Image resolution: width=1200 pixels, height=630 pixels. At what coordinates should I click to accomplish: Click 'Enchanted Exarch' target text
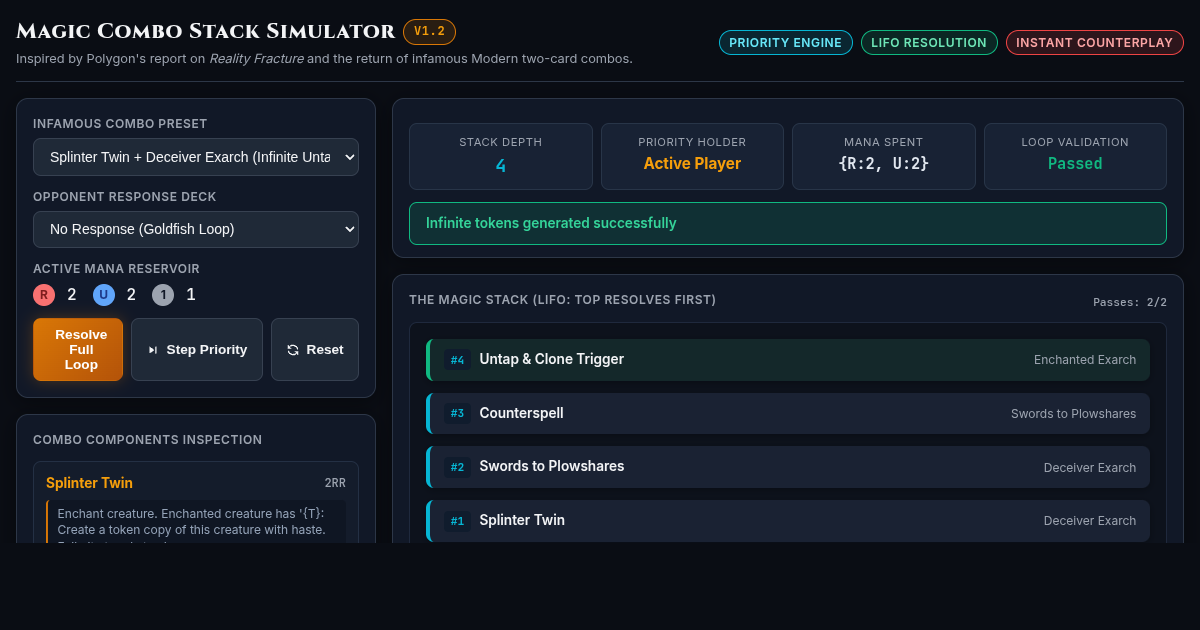pos(1085,360)
